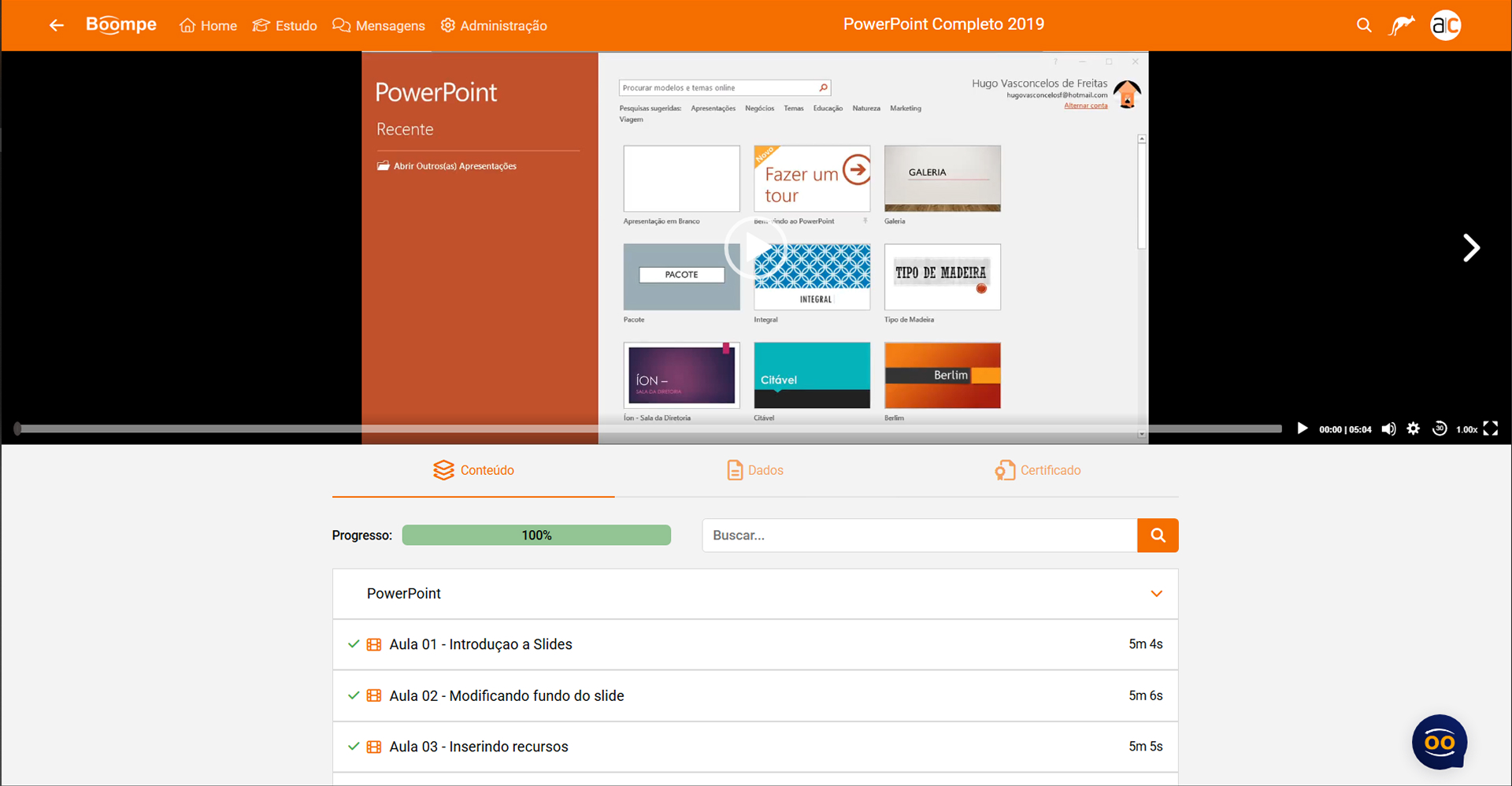Open video settings gear
The width and height of the screenshot is (1512, 786).
tap(1414, 428)
